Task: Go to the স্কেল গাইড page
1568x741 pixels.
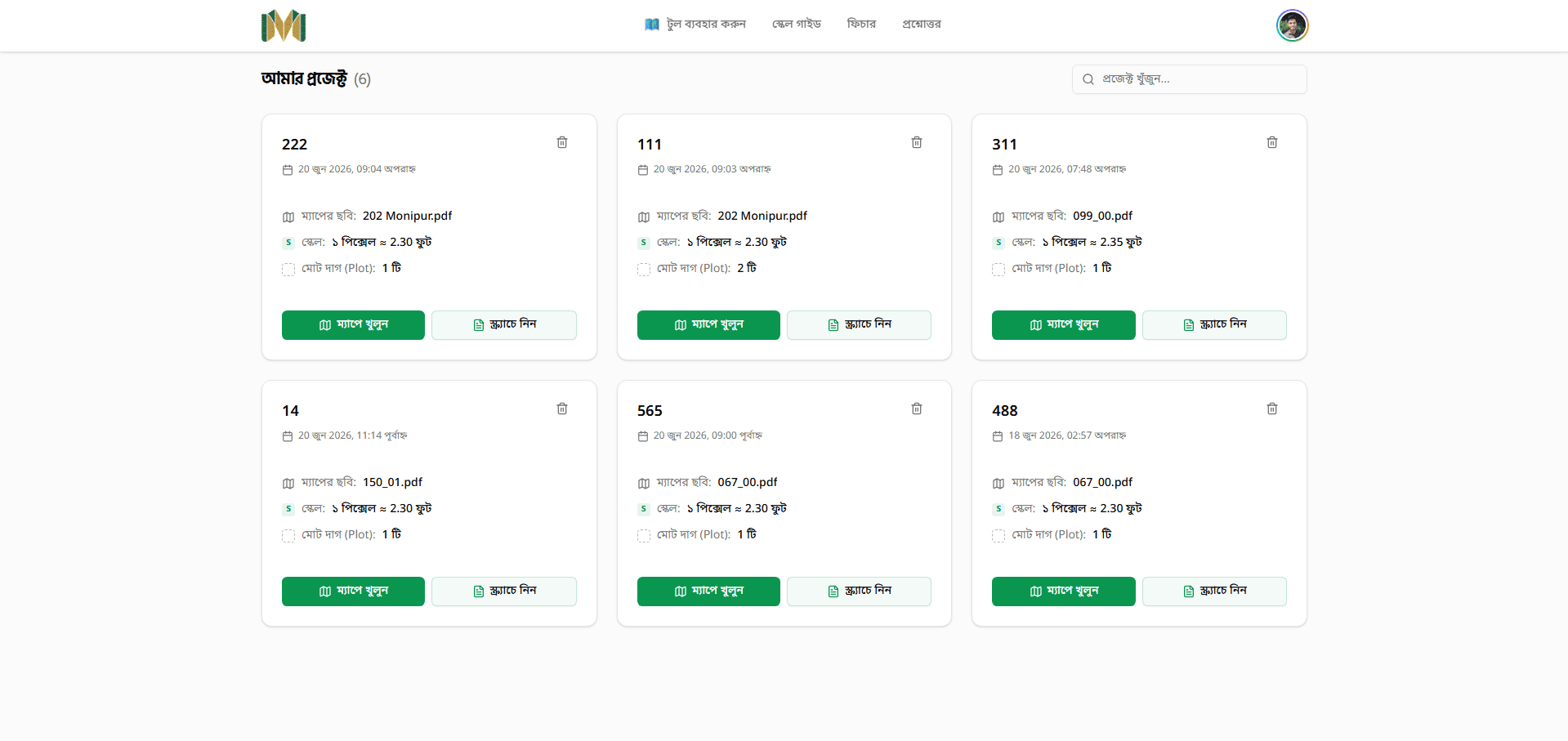Action: tap(797, 25)
